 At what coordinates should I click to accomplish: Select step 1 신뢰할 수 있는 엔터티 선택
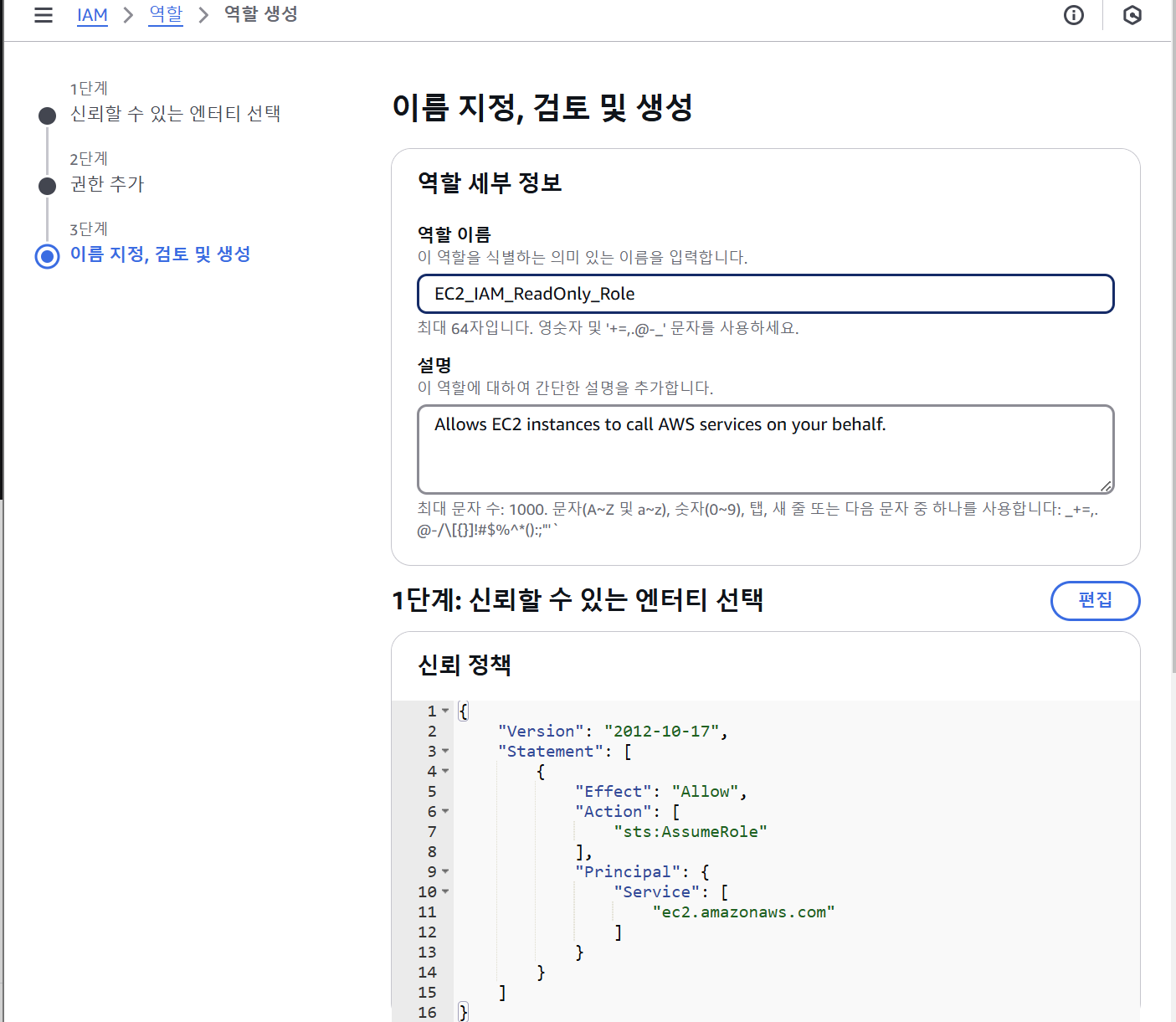(175, 113)
